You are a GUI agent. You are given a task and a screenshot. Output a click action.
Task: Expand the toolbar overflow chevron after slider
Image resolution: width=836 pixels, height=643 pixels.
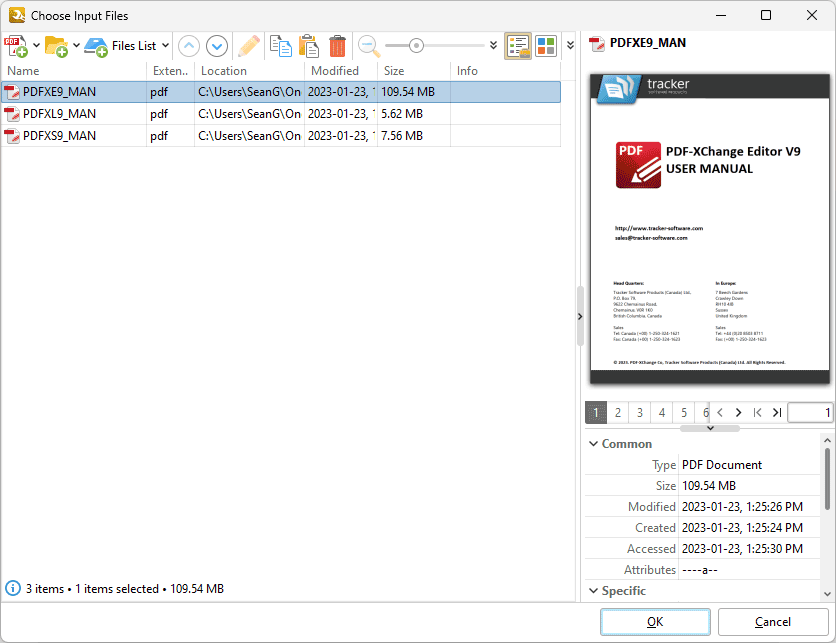tap(494, 45)
